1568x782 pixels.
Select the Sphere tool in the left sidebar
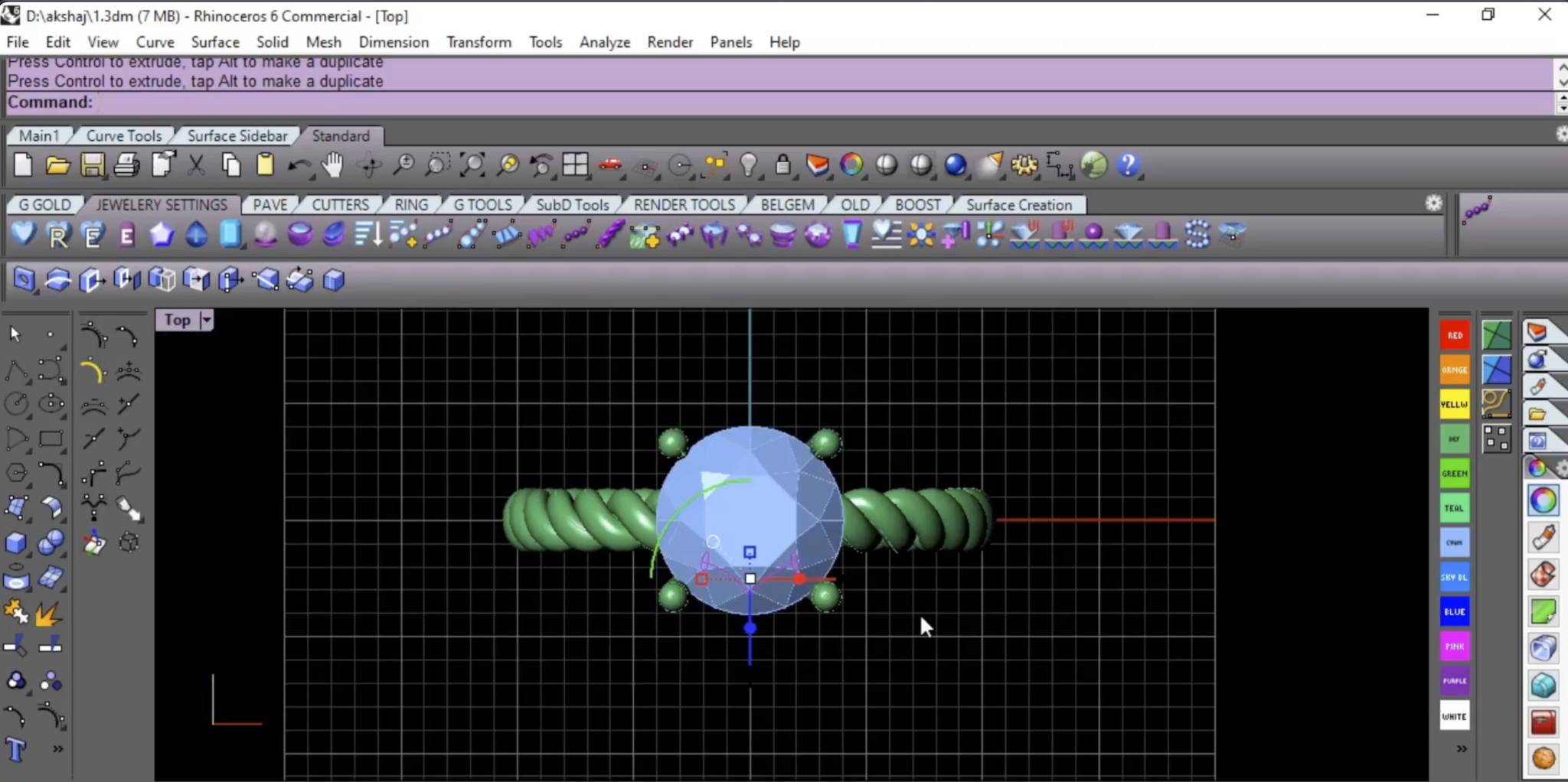coord(51,543)
